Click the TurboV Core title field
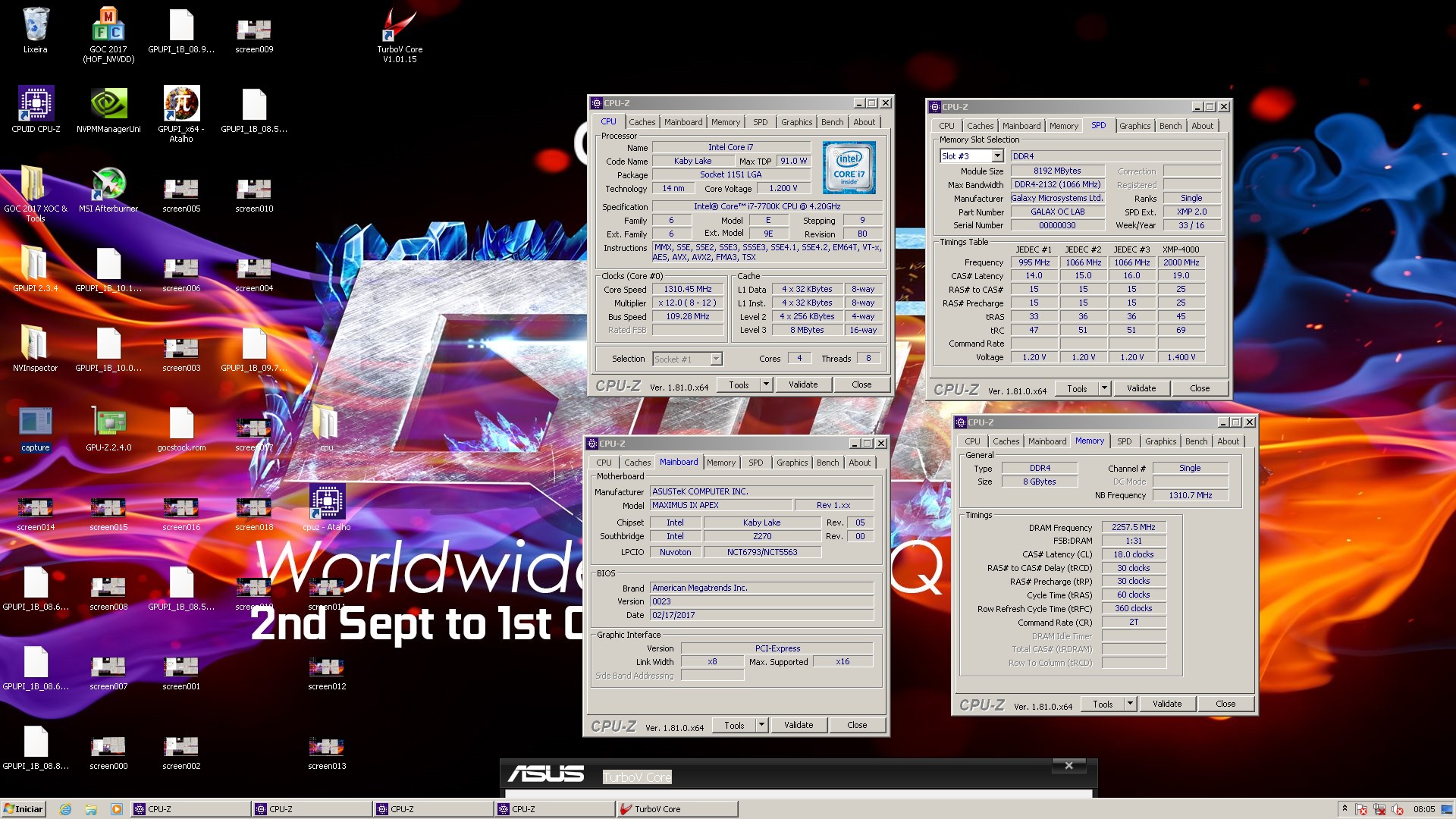Viewport: 1456px width, 819px height. tap(637, 777)
